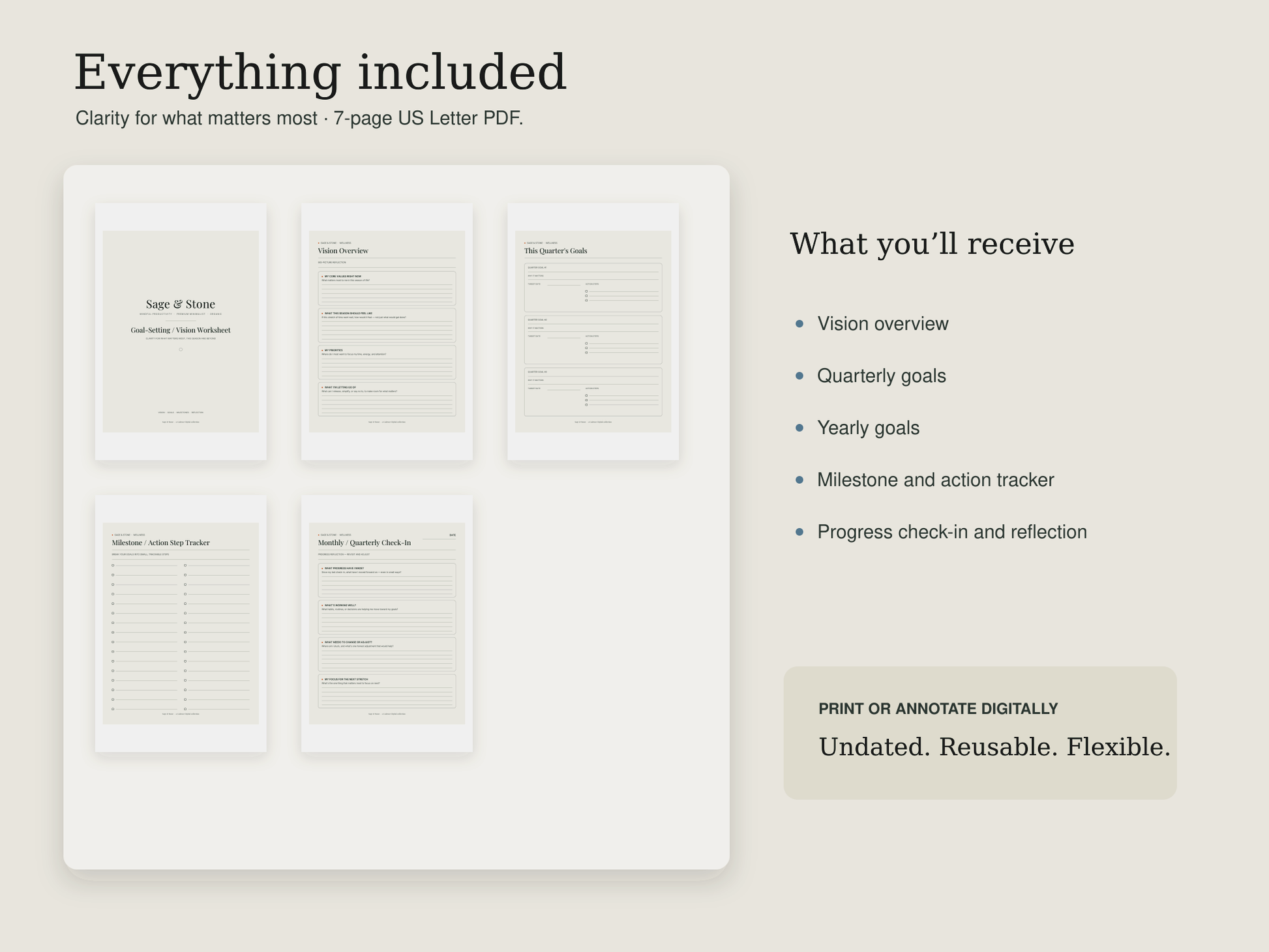
Task: Click the 'PRINT OR ANNOTATE DIGITALLY' label
Action: pyautogui.click(x=938, y=709)
